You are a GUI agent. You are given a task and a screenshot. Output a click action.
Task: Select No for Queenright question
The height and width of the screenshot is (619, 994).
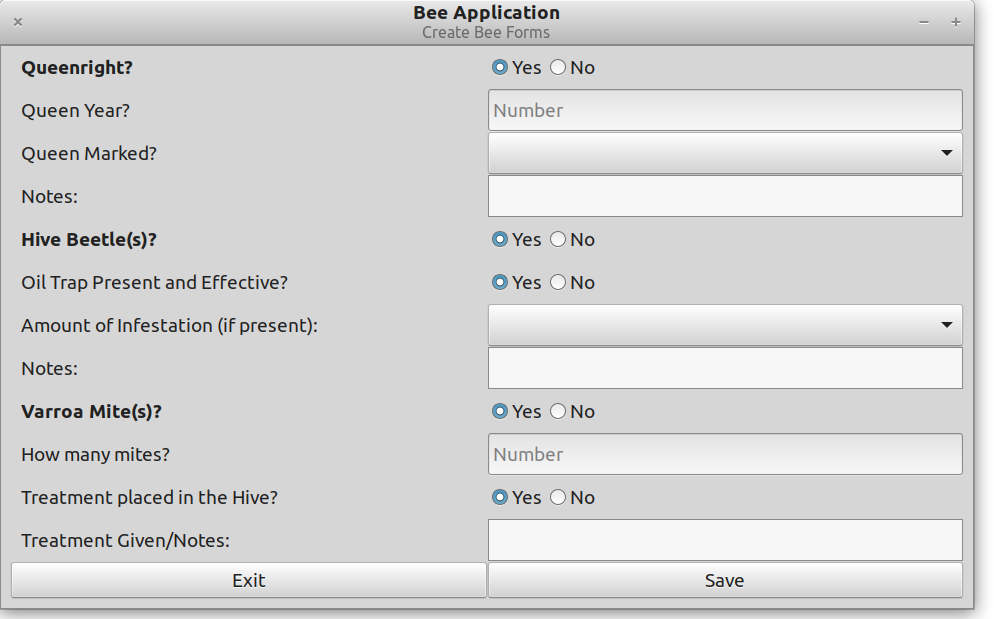[x=558, y=67]
